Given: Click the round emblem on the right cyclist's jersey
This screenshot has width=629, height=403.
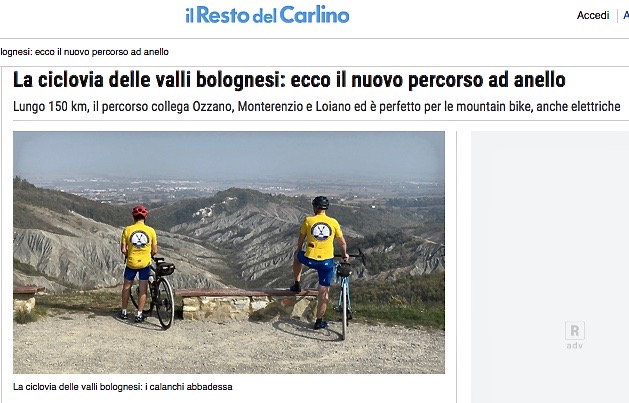Looking at the screenshot, I should click(321, 231).
